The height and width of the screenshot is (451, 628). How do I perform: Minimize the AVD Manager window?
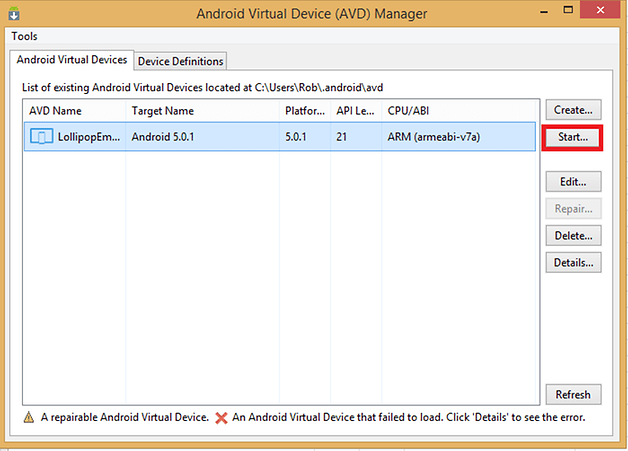point(544,11)
